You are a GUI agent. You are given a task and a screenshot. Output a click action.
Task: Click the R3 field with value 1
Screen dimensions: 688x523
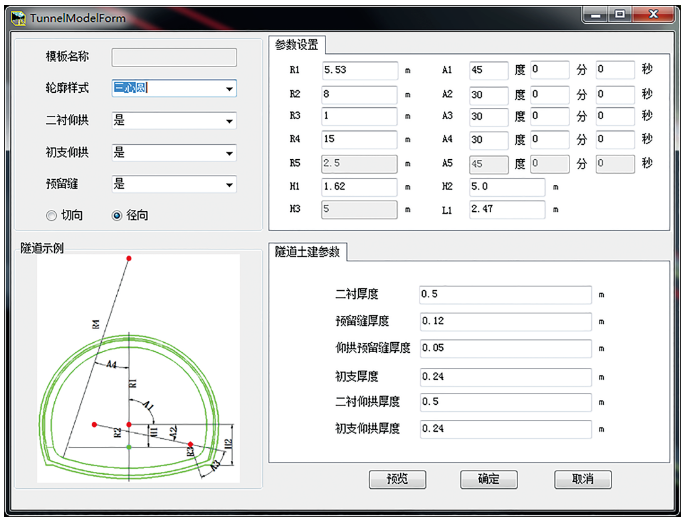[x=360, y=116]
